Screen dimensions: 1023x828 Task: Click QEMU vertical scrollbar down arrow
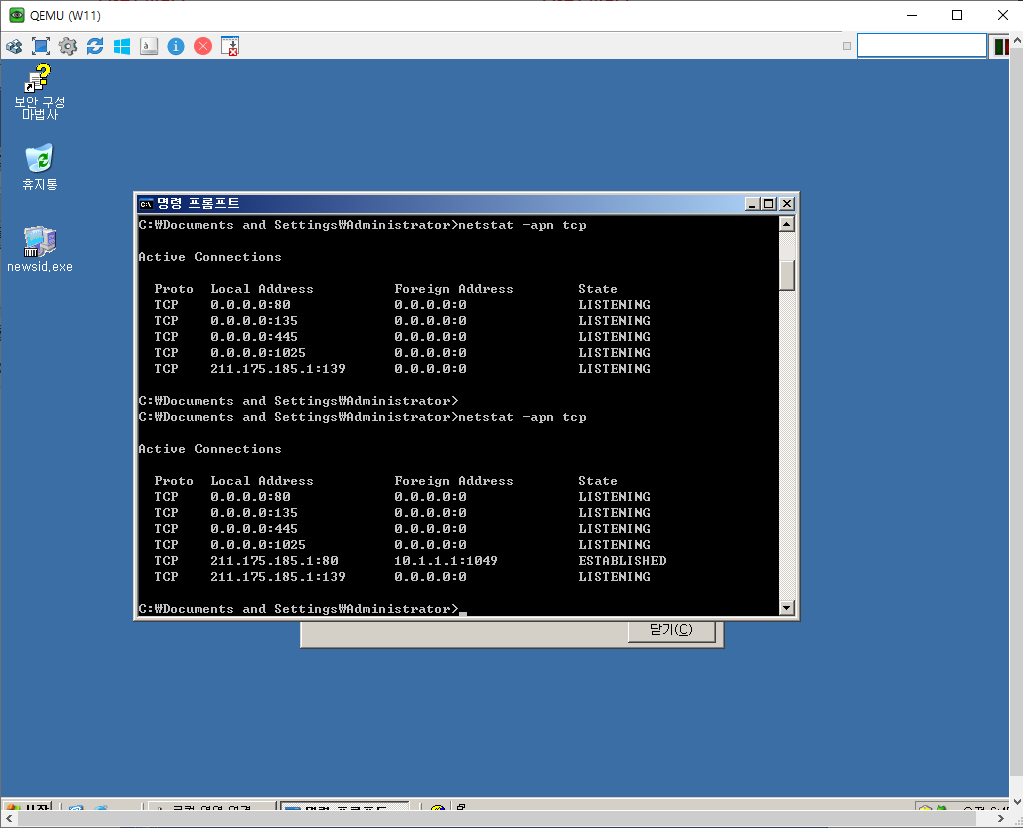[1016, 802]
